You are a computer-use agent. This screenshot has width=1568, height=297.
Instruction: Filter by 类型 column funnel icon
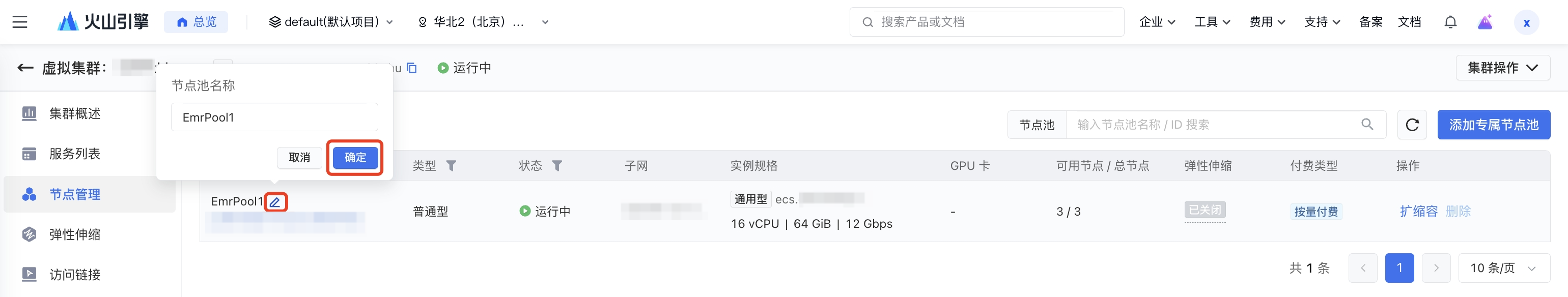tap(451, 166)
